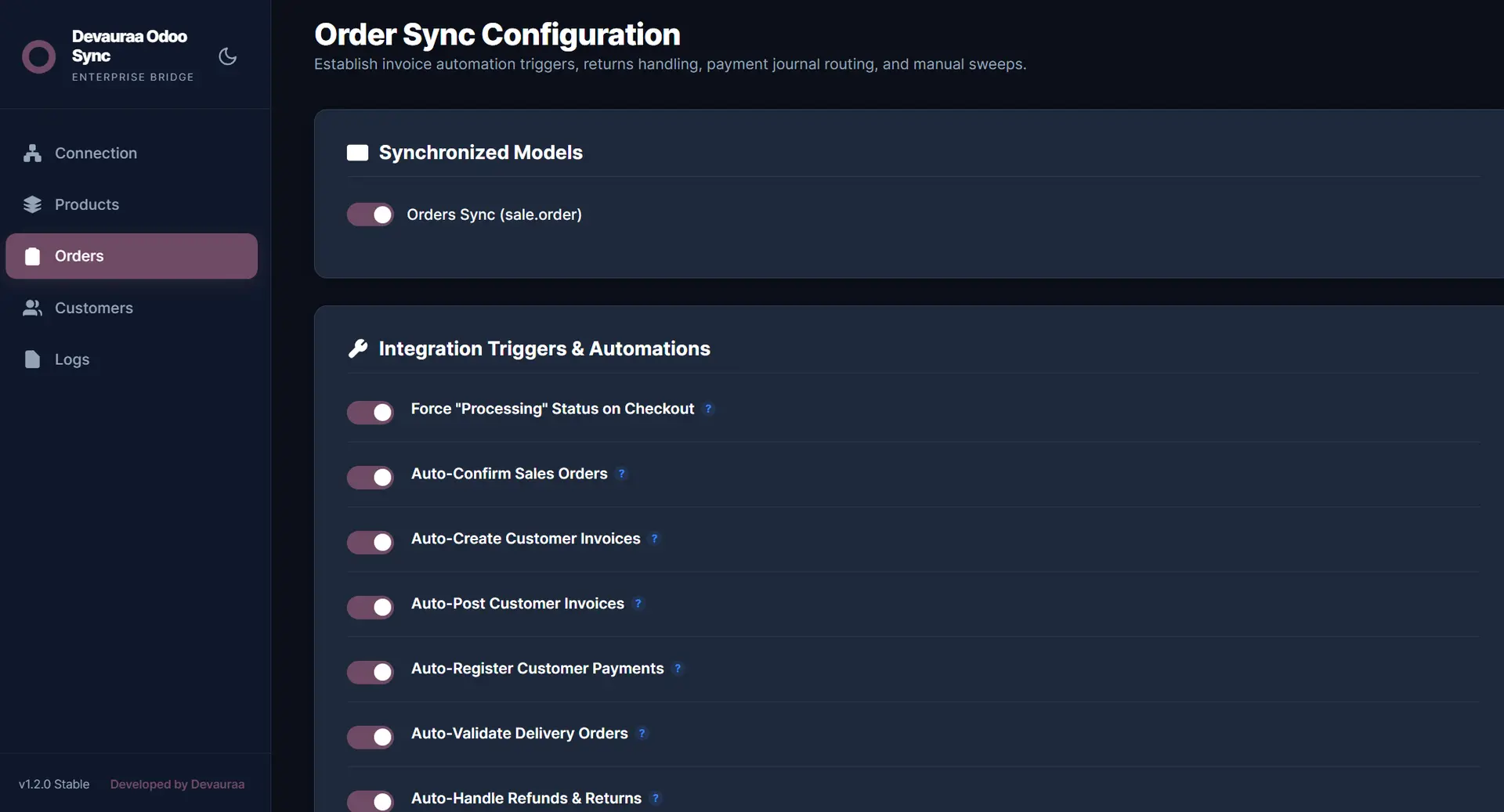This screenshot has width=1504, height=812.
Task: Open help for Auto-Register Customer Payments
Action: [x=678, y=669]
